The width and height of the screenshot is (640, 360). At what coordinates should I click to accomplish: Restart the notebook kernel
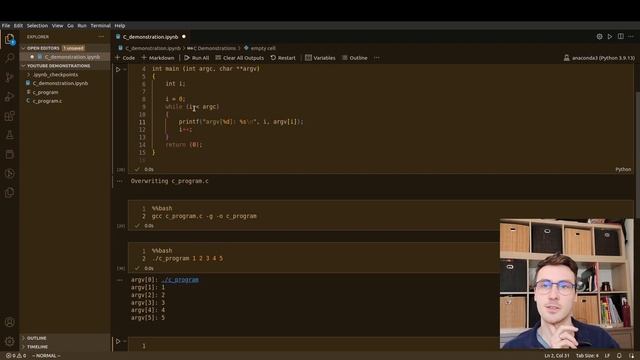[x=283, y=58]
